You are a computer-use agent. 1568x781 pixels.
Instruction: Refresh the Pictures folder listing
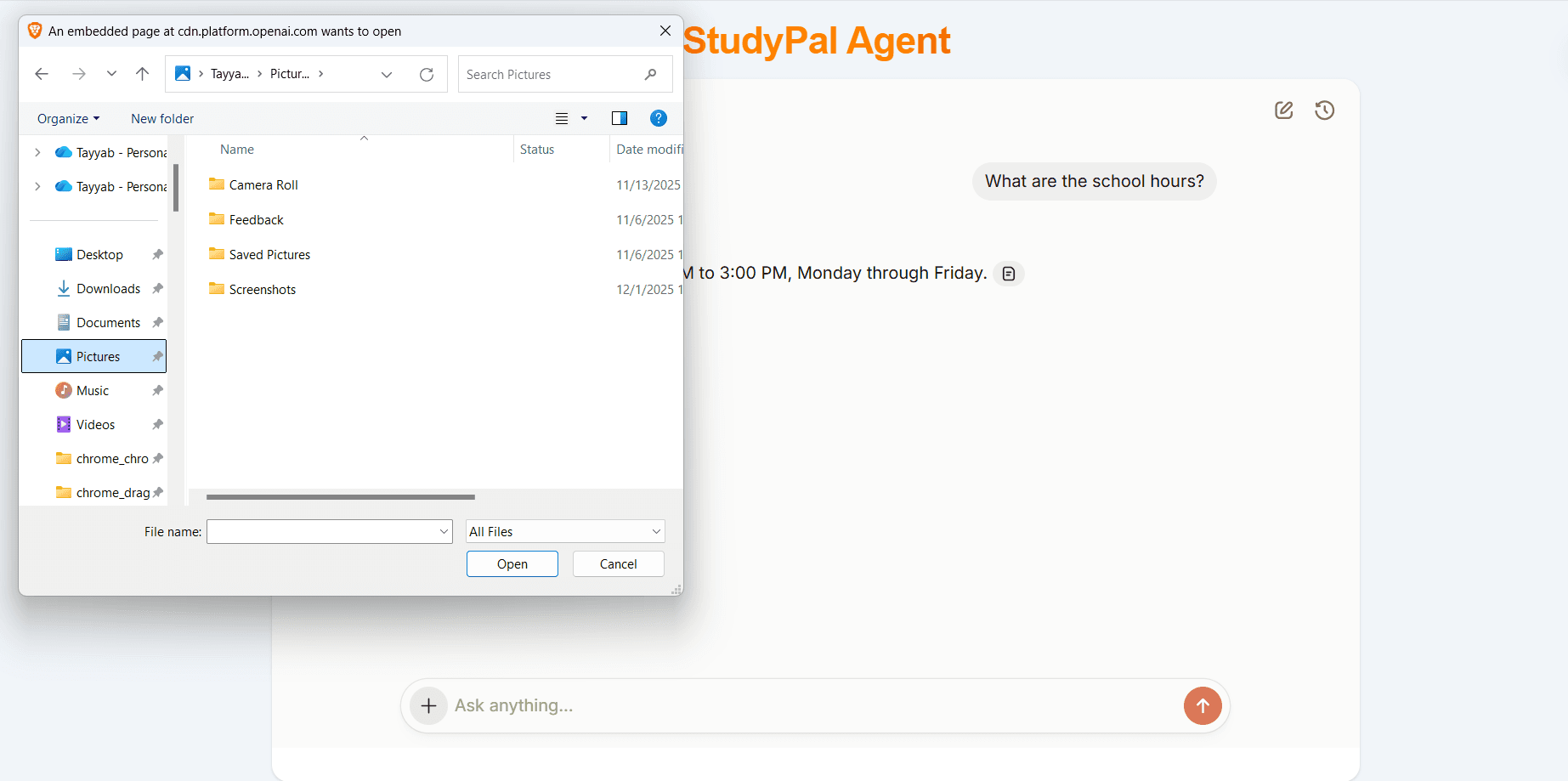tap(427, 75)
